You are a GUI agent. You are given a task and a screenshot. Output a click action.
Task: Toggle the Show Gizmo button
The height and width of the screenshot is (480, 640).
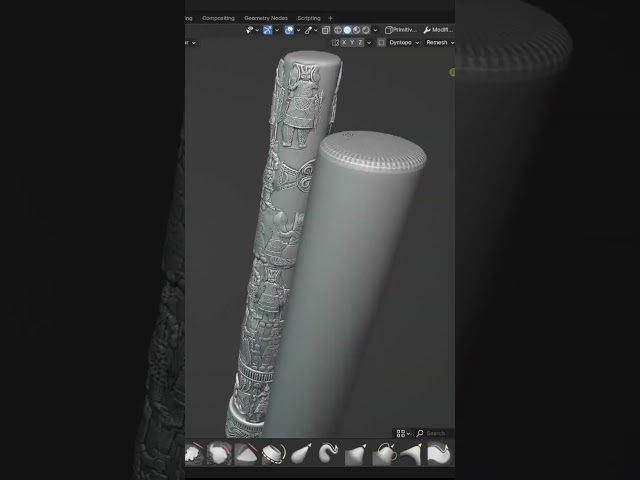267,30
